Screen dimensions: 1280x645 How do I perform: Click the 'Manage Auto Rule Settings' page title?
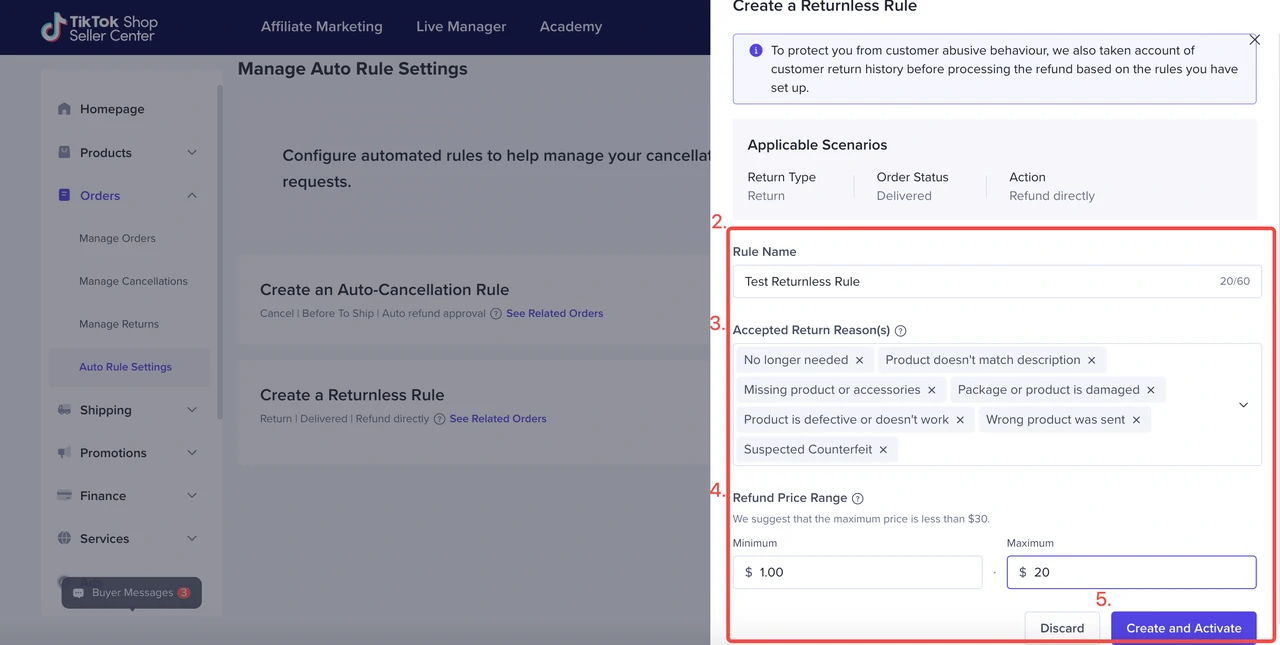pyautogui.click(x=353, y=69)
